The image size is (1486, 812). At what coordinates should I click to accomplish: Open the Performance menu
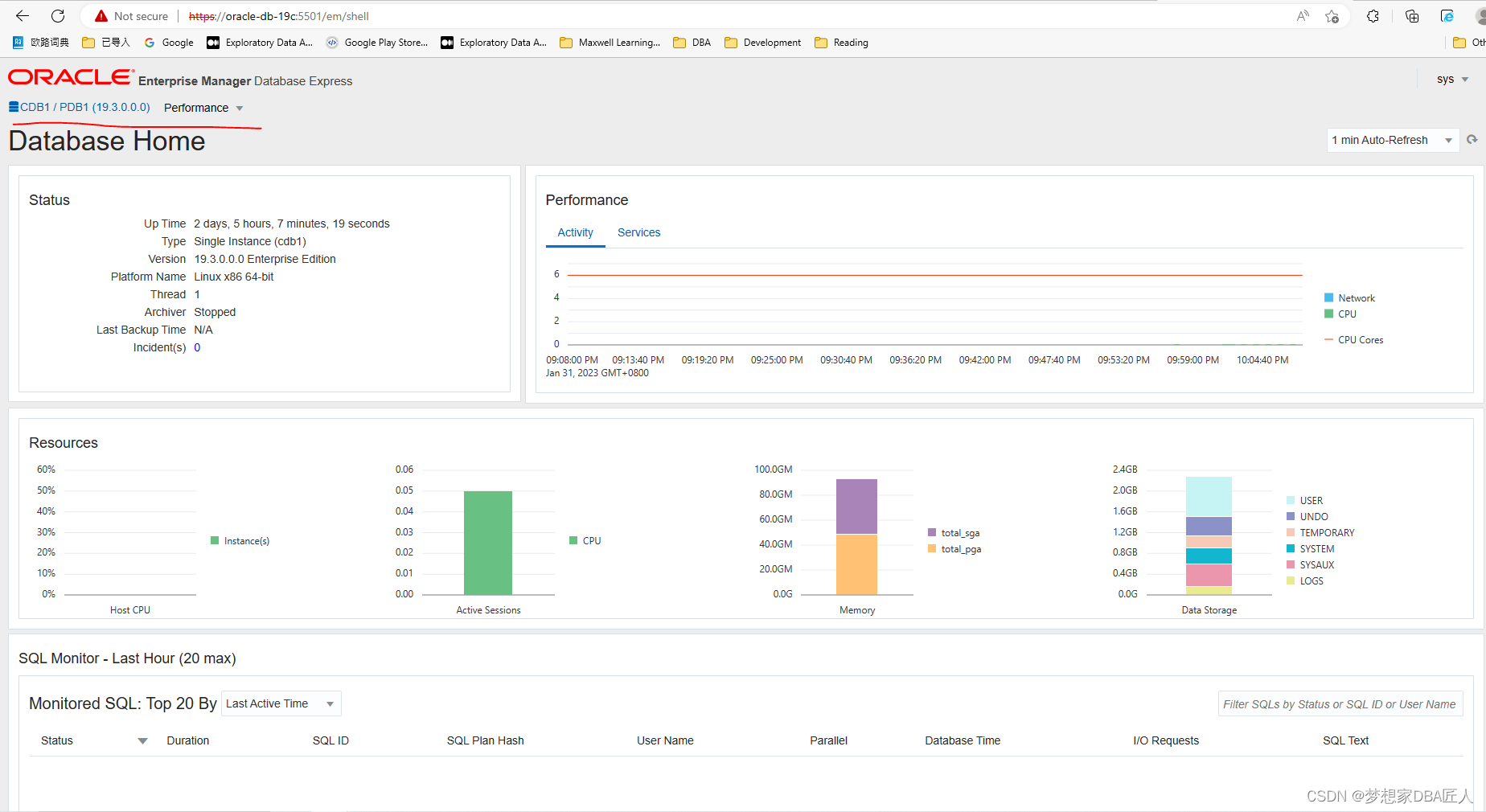(203, 108)
